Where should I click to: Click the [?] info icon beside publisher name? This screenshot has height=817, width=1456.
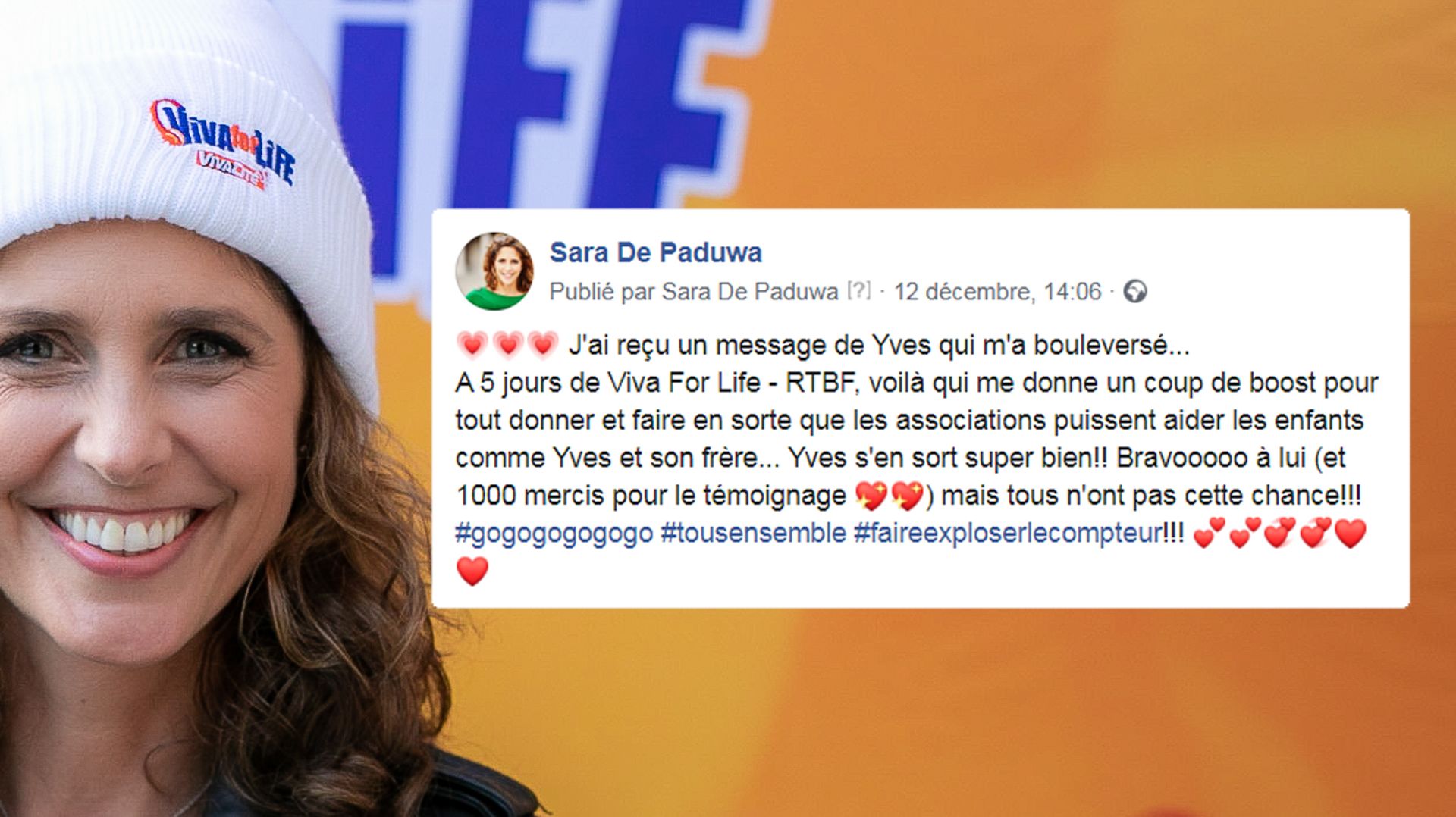click(x=858, y=291)
